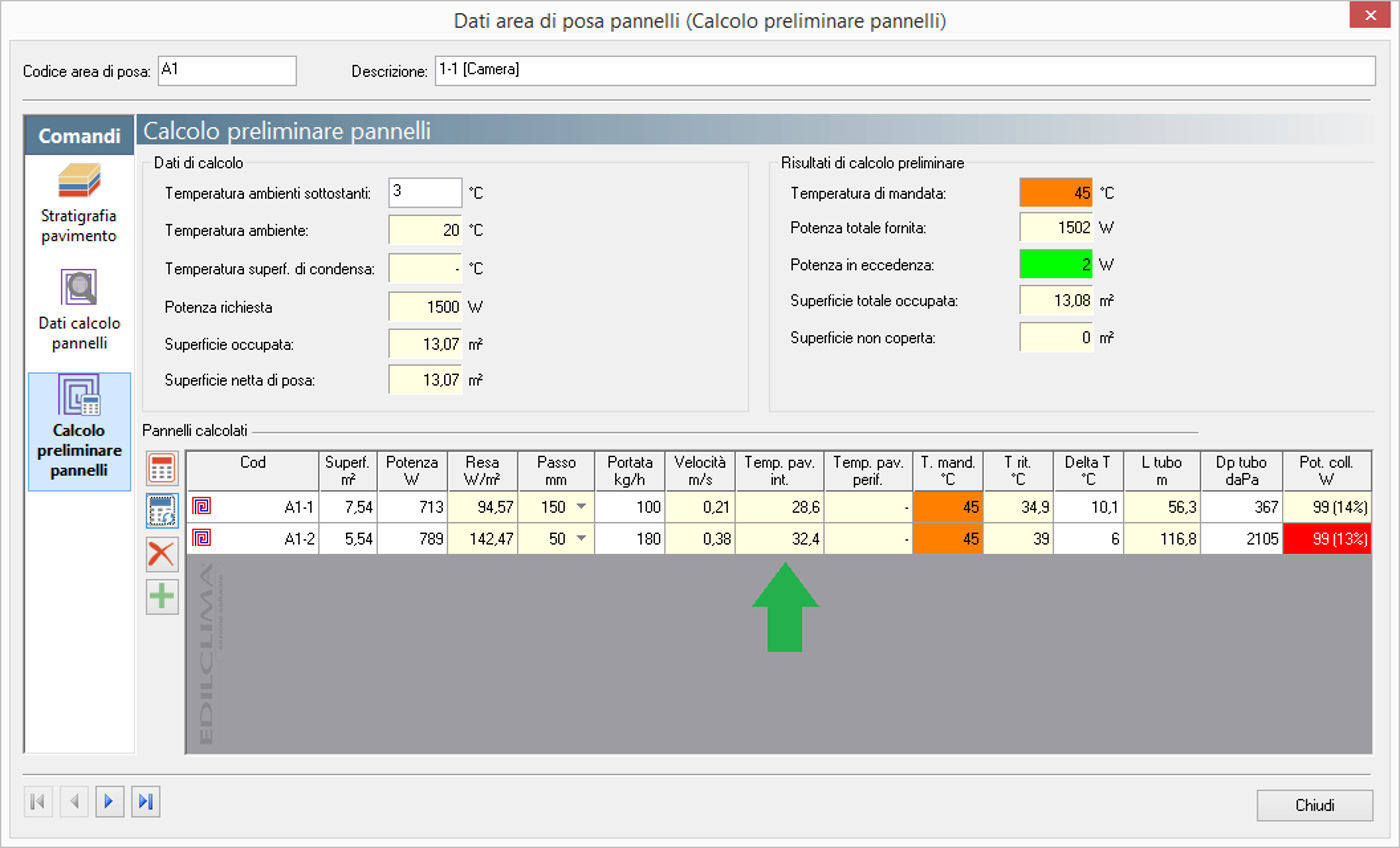Click Temperatura superf. di condensa field
Viewport: 1400px width, 848px height.
[425, 268]
